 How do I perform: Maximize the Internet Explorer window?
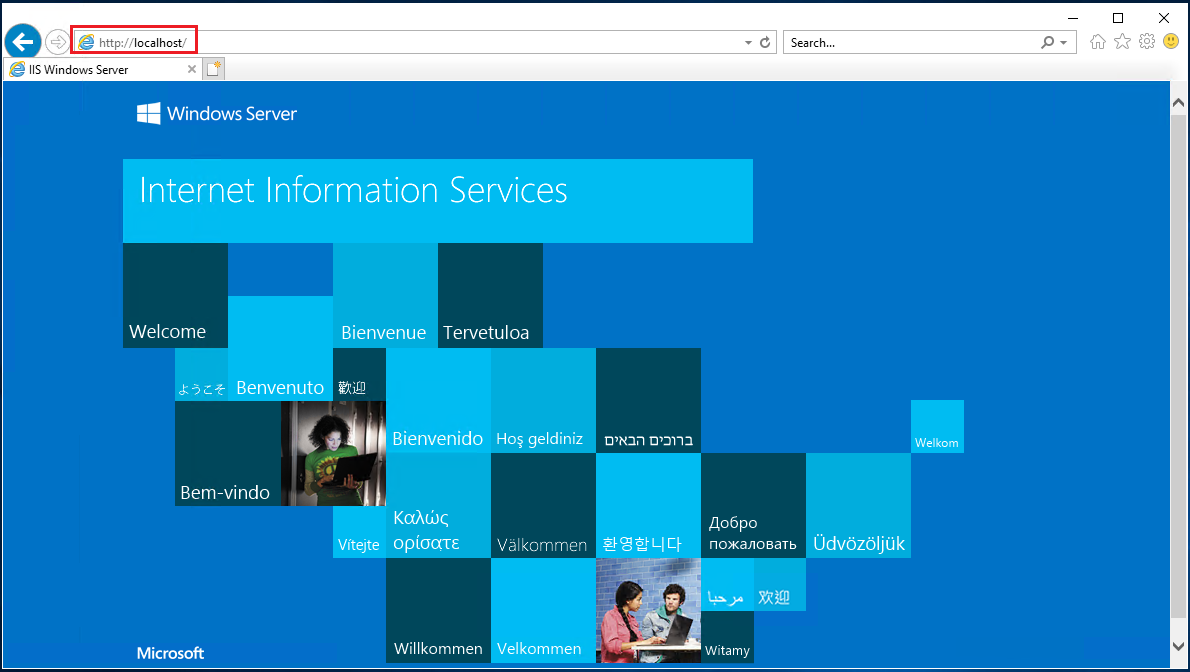tap(1118, 17)
